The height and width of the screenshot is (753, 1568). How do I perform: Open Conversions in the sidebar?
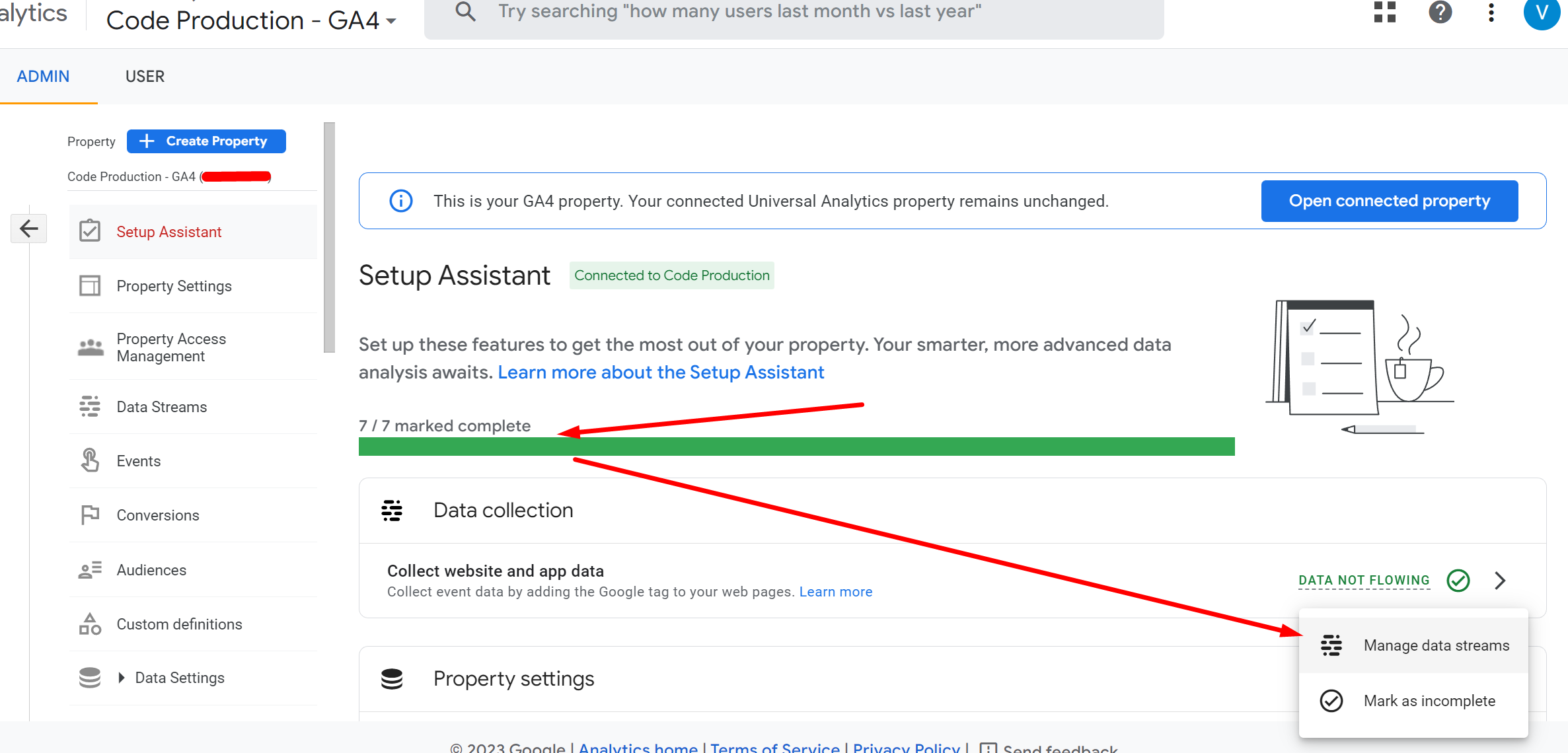193,515
